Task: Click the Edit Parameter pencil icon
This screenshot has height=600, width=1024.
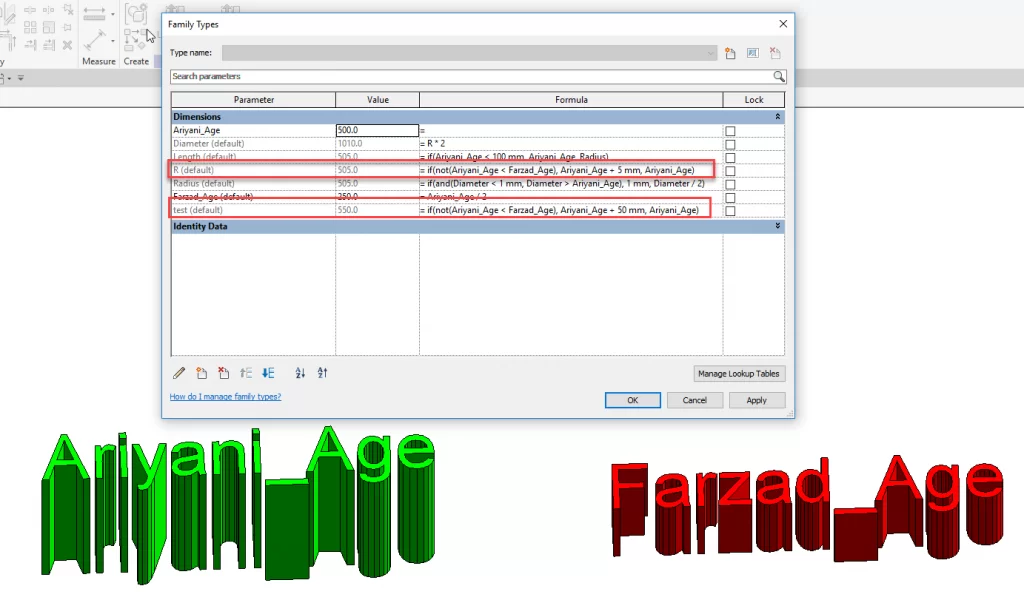Action: [179, 373]
